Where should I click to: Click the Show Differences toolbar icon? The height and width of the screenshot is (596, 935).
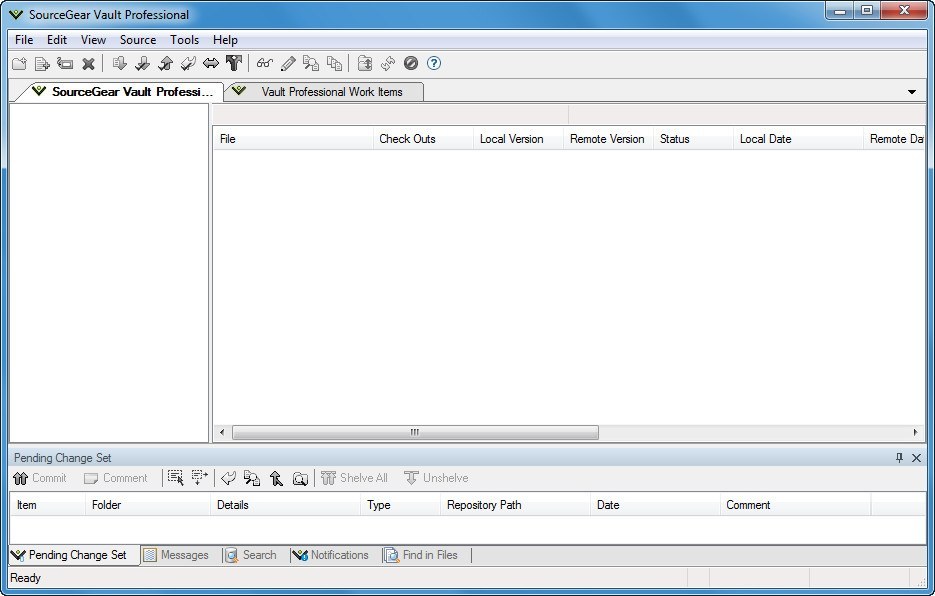pos(311,63)
